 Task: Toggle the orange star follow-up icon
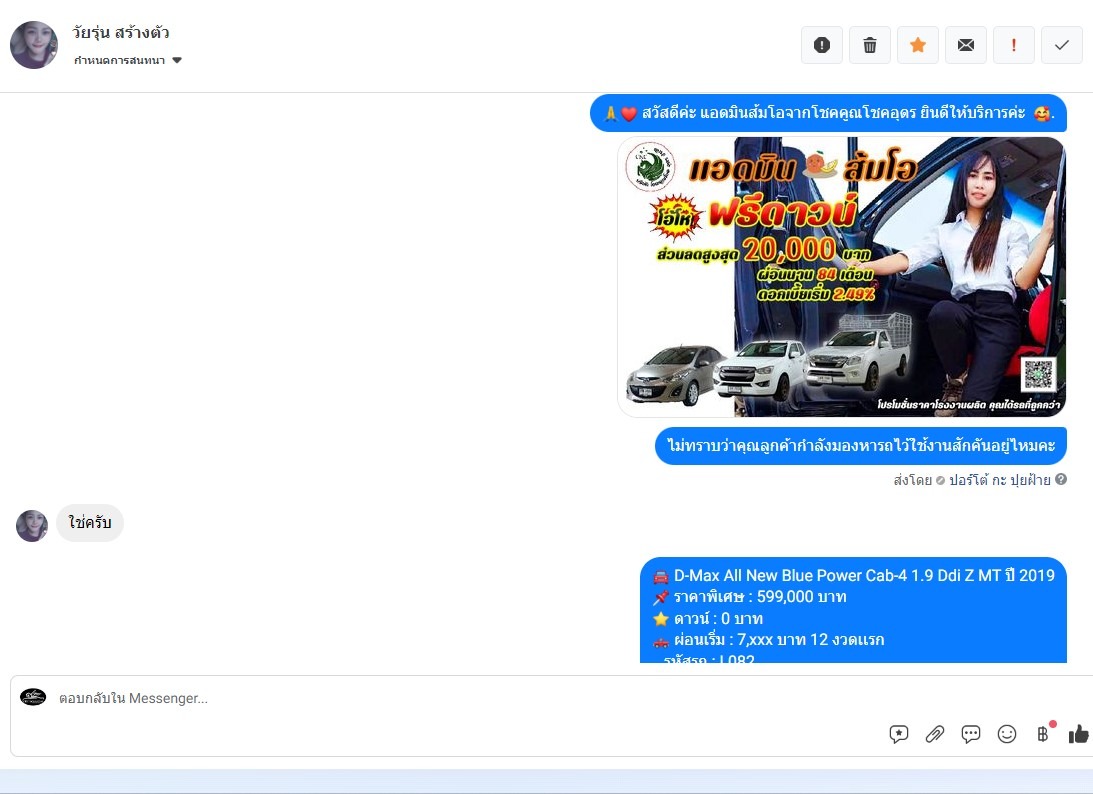click(918, 45)
